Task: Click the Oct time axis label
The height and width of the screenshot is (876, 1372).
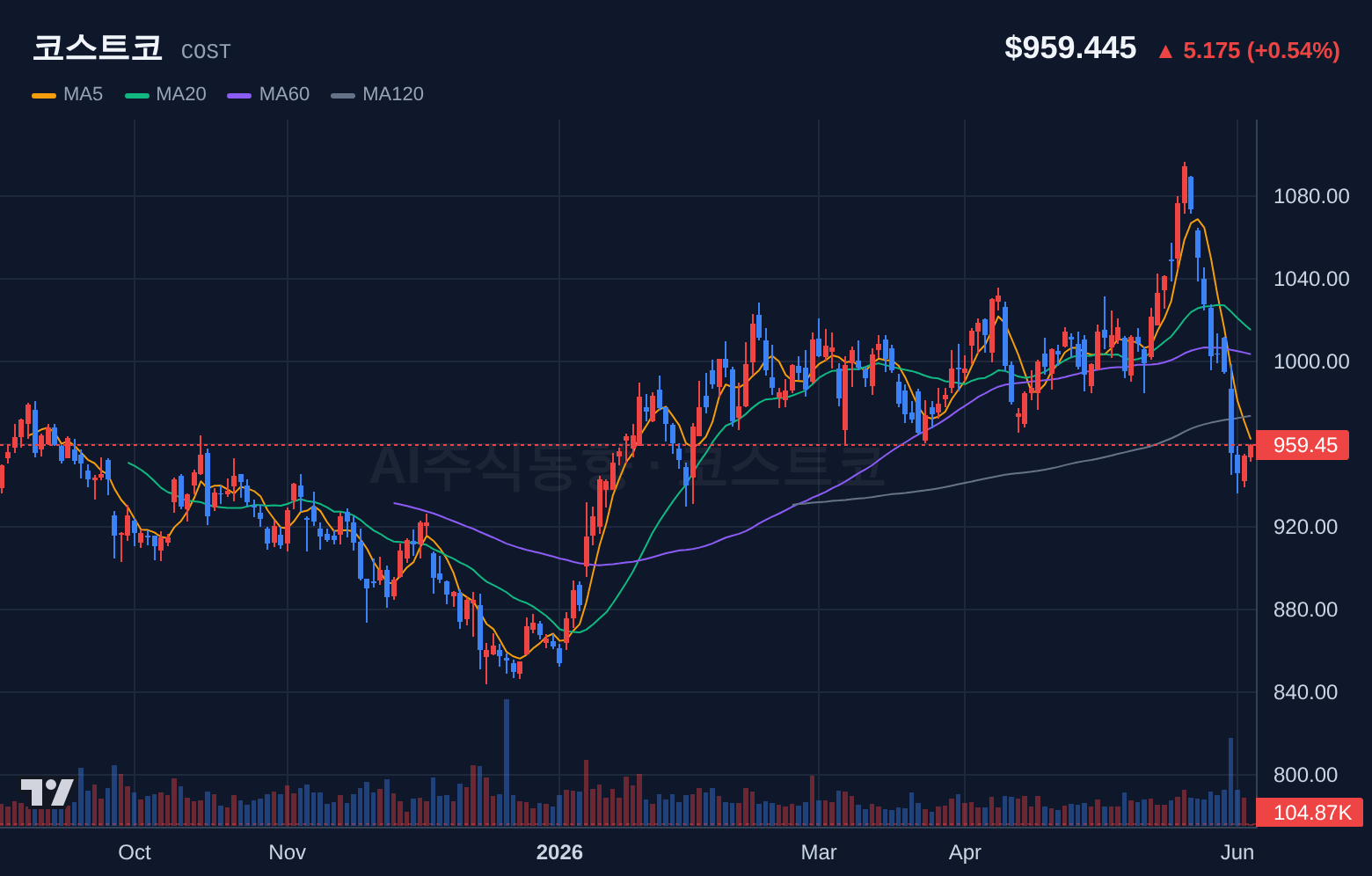Action: point(135,852)
